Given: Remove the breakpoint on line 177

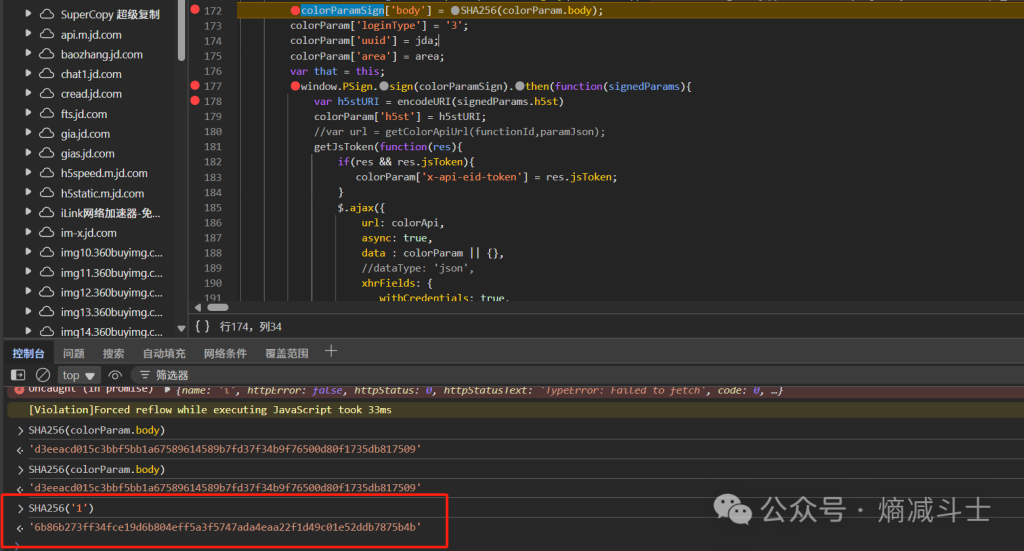Looking at the screenshot, I should click(x=194, y=86).
